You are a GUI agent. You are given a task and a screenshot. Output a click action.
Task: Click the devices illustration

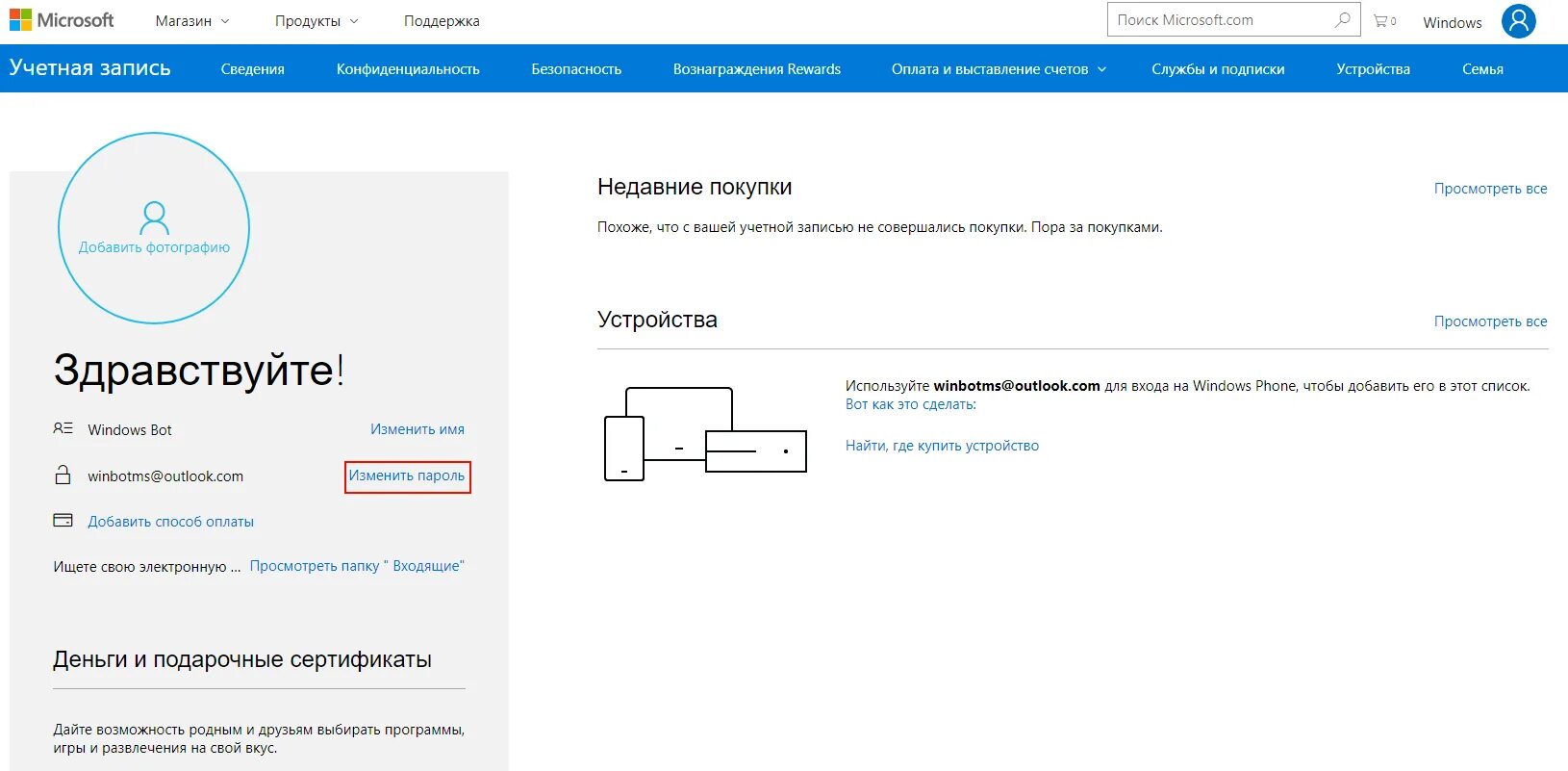(x=705, y=434)
